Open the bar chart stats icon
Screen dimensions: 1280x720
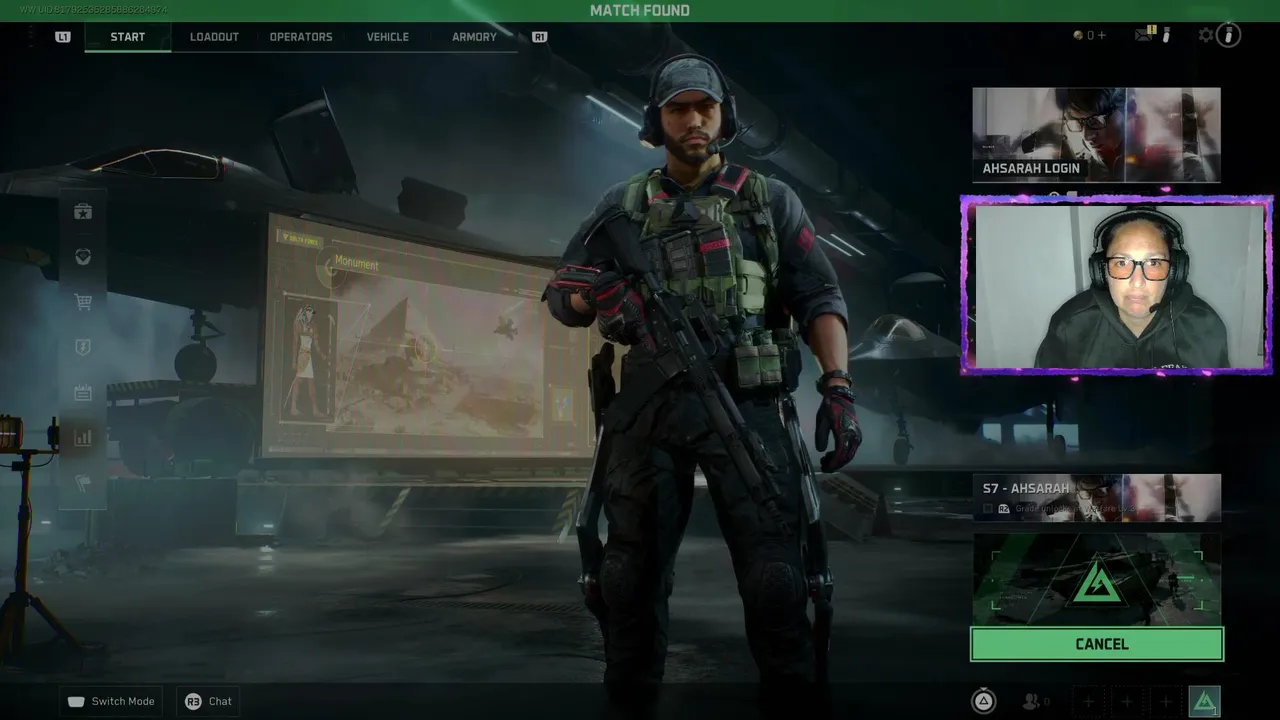[83, 437]
